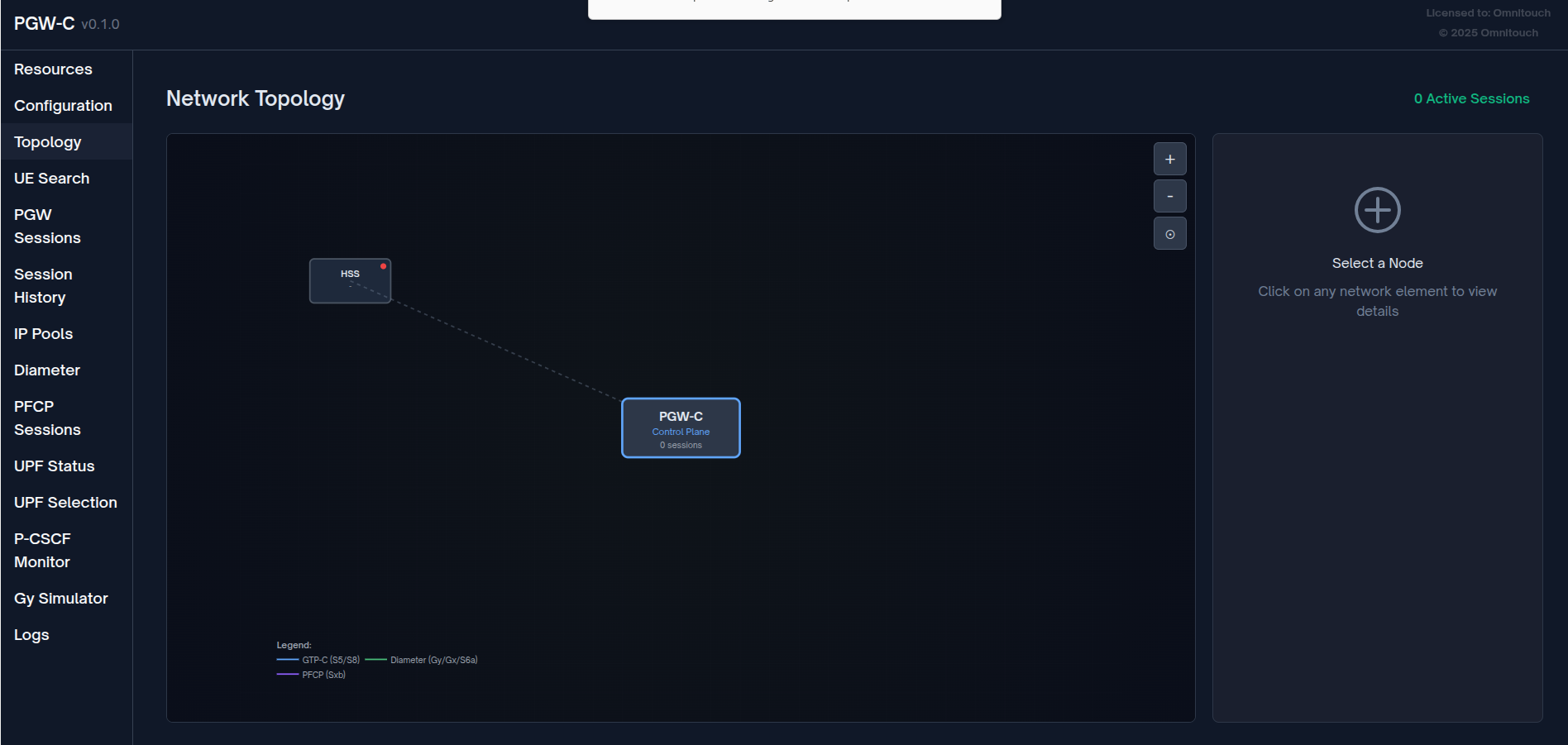Click the 0 Active Sessions link
This screenshot has width=1568, height=745.
[x=1471, y=98]
